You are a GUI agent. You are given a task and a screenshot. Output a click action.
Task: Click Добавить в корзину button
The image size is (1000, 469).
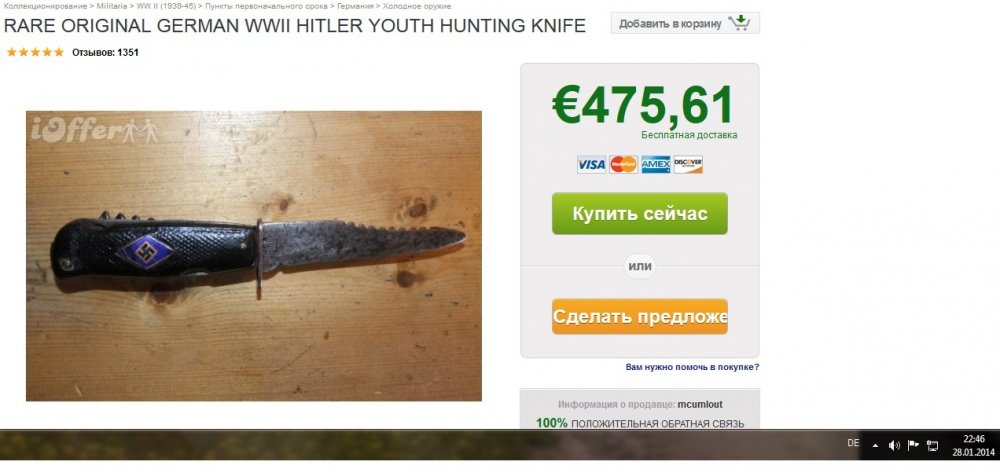click(x=685, y=24)
